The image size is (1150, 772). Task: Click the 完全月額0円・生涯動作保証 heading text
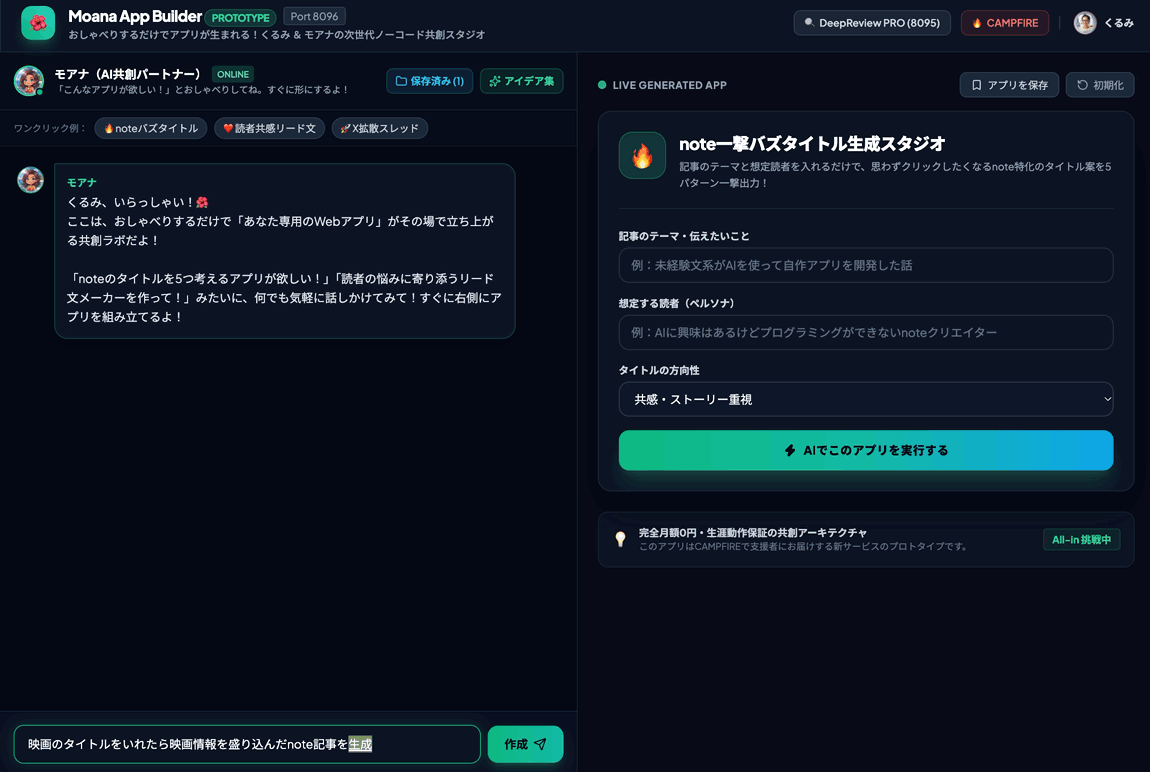[x=752, y=533]
